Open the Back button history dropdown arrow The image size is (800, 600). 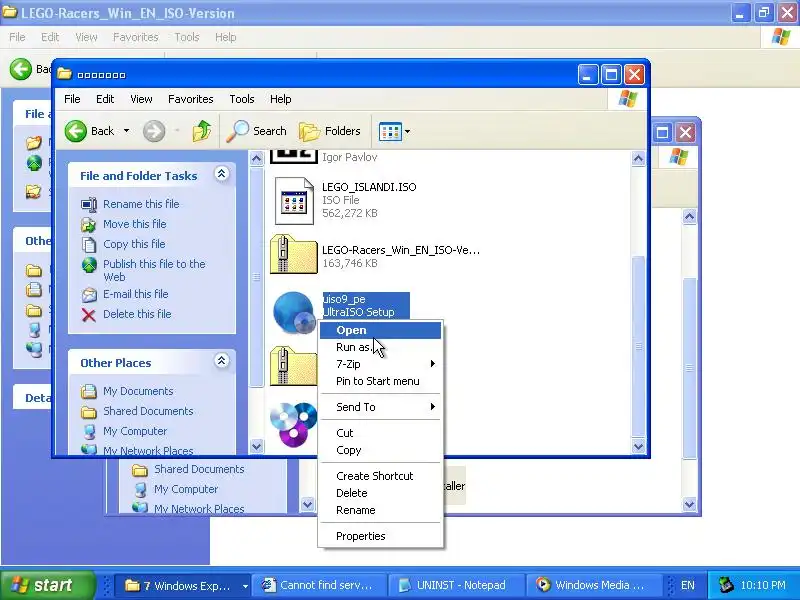126,131
